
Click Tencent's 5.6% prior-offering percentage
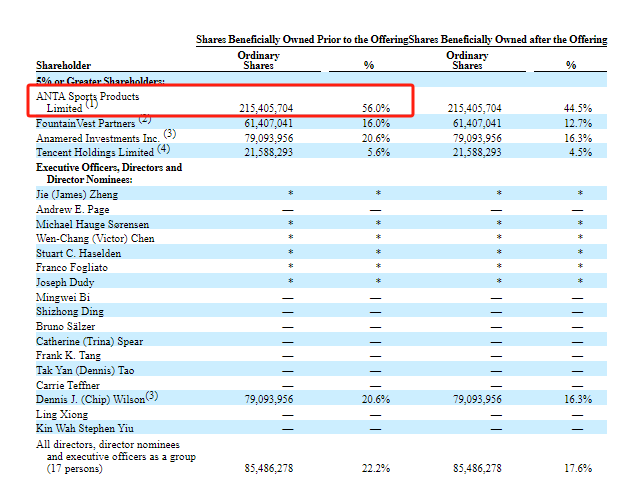tap(379, 152)
